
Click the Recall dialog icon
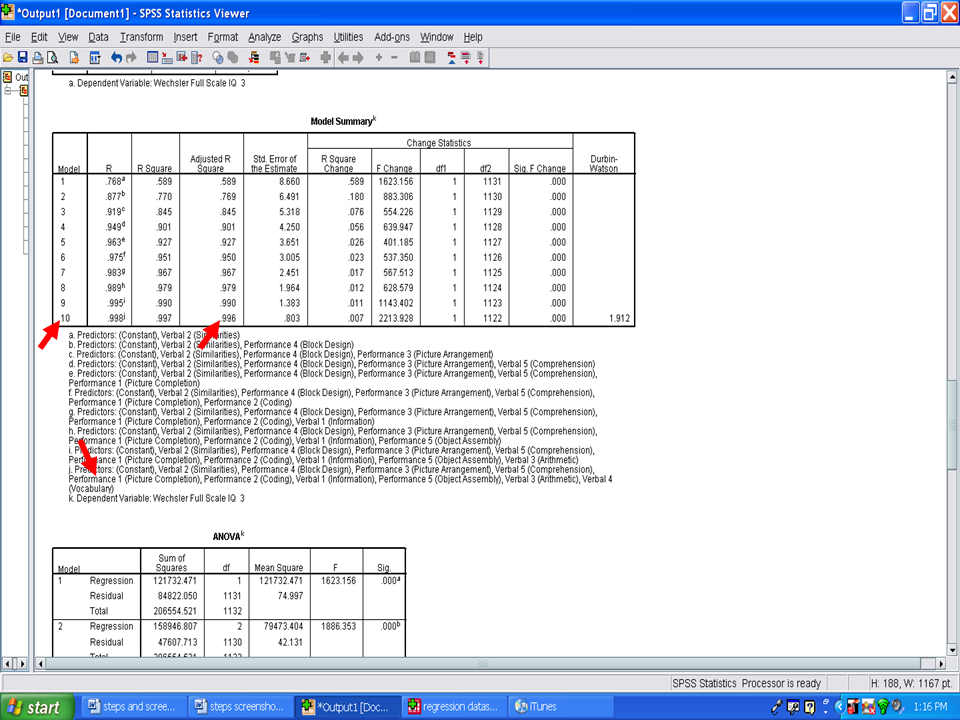(95, 57)
